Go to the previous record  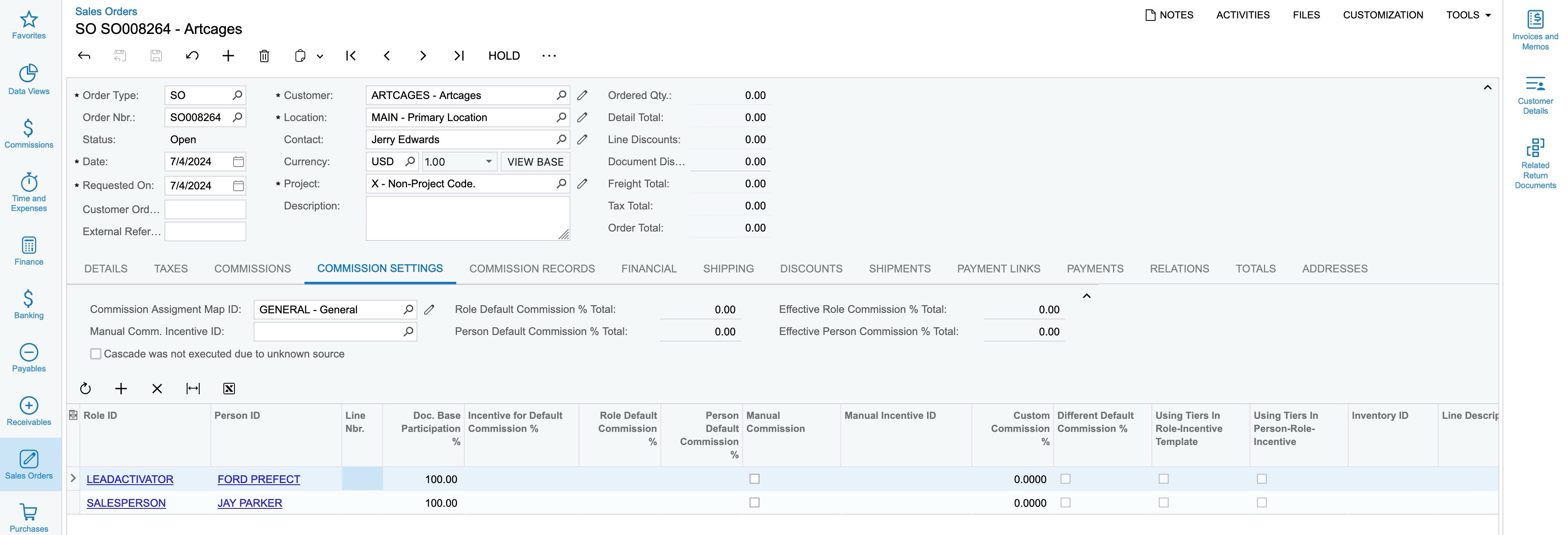[387, 56]
